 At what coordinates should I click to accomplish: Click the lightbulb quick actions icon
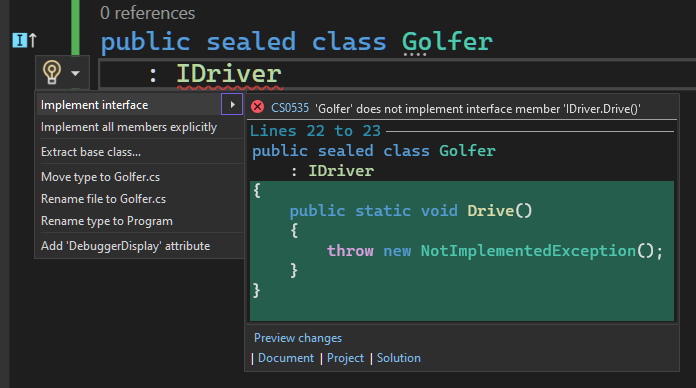coord(51,72)
